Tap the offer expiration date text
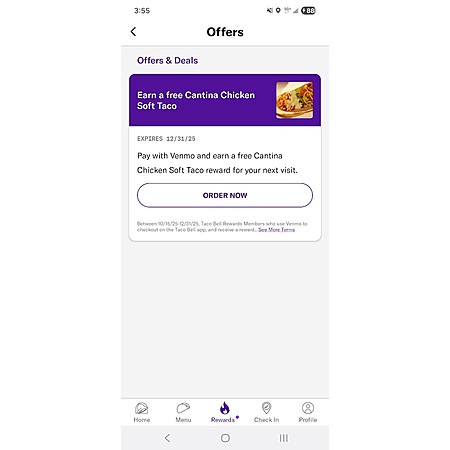The width and height of the screenshot is (450, 450). [166, 139]
